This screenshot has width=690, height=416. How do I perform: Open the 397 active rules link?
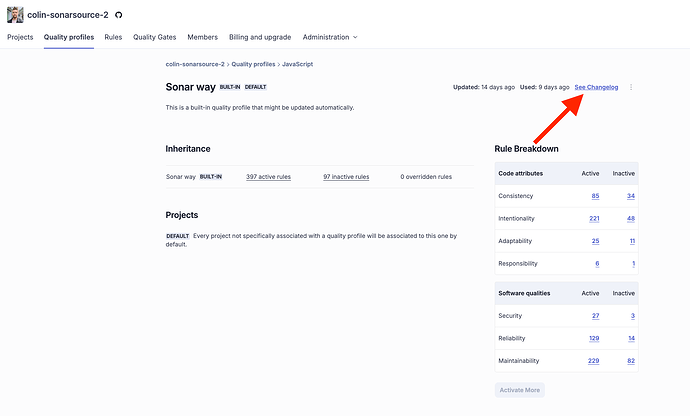coord(268,177)
